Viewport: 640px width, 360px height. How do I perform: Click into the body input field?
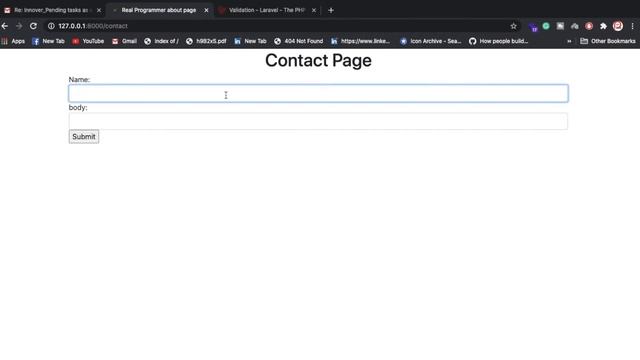point(318,121)
